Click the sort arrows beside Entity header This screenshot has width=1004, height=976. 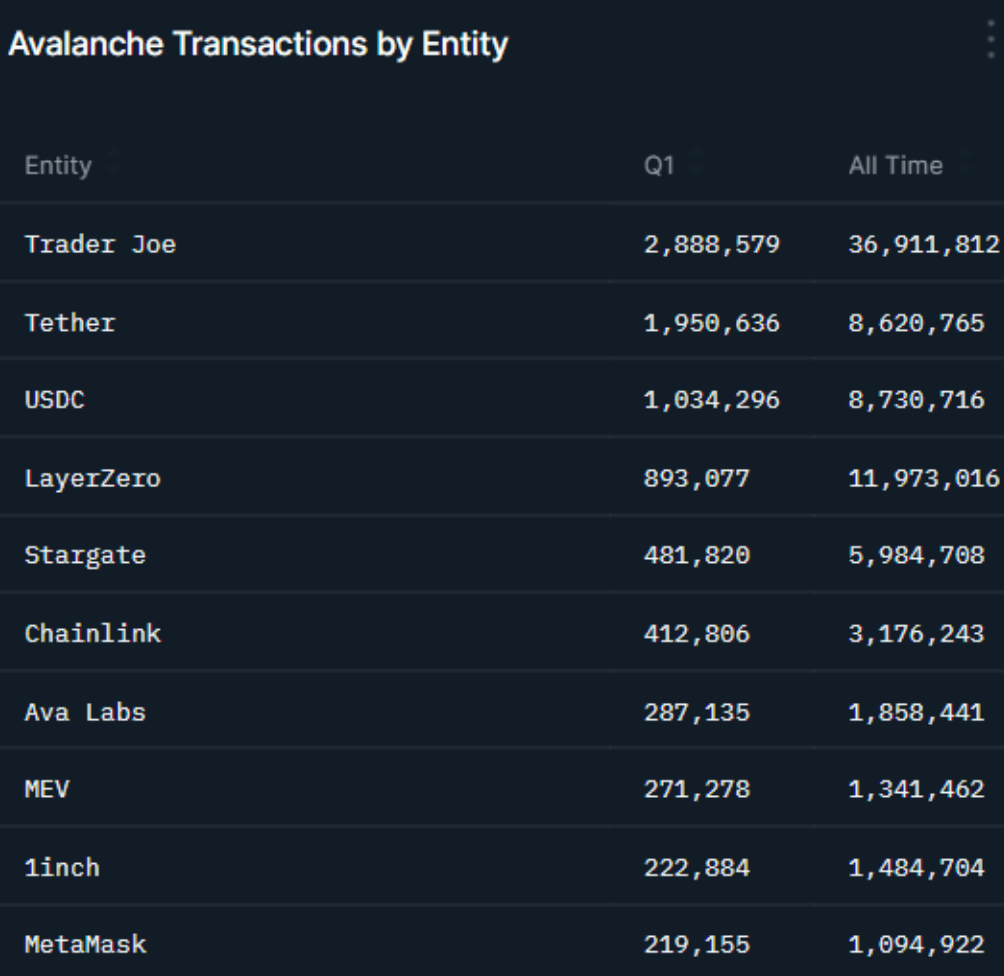pos(110,166)
